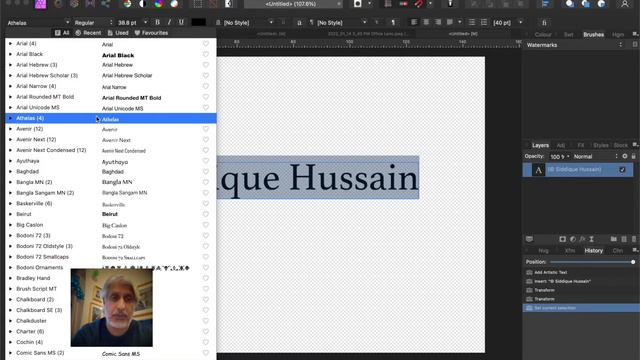Show Favourites fonts tab
Screen dimensions: 640x360
click(x=151, y=33)
